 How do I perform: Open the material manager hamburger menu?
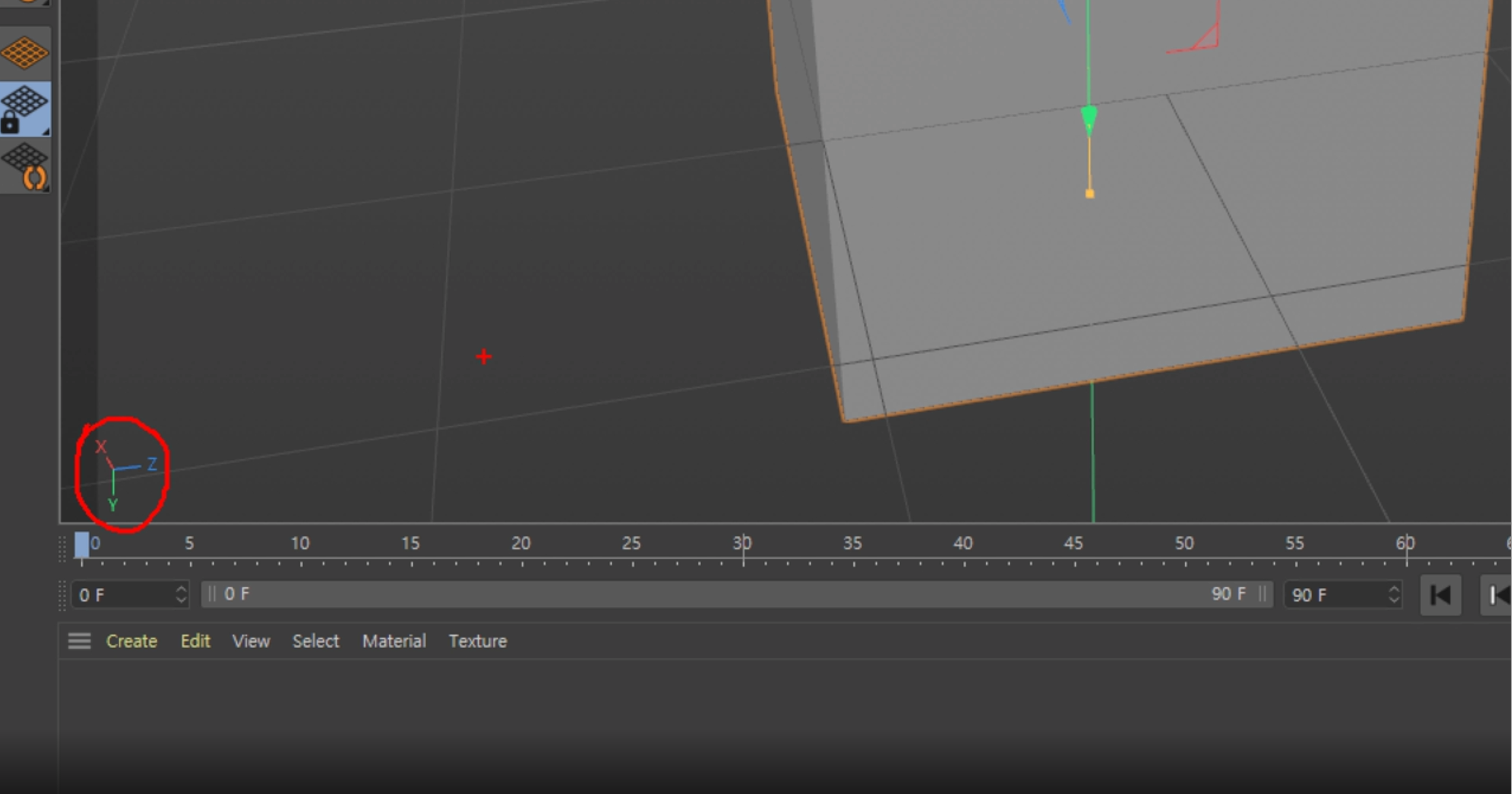coord(79,641)
